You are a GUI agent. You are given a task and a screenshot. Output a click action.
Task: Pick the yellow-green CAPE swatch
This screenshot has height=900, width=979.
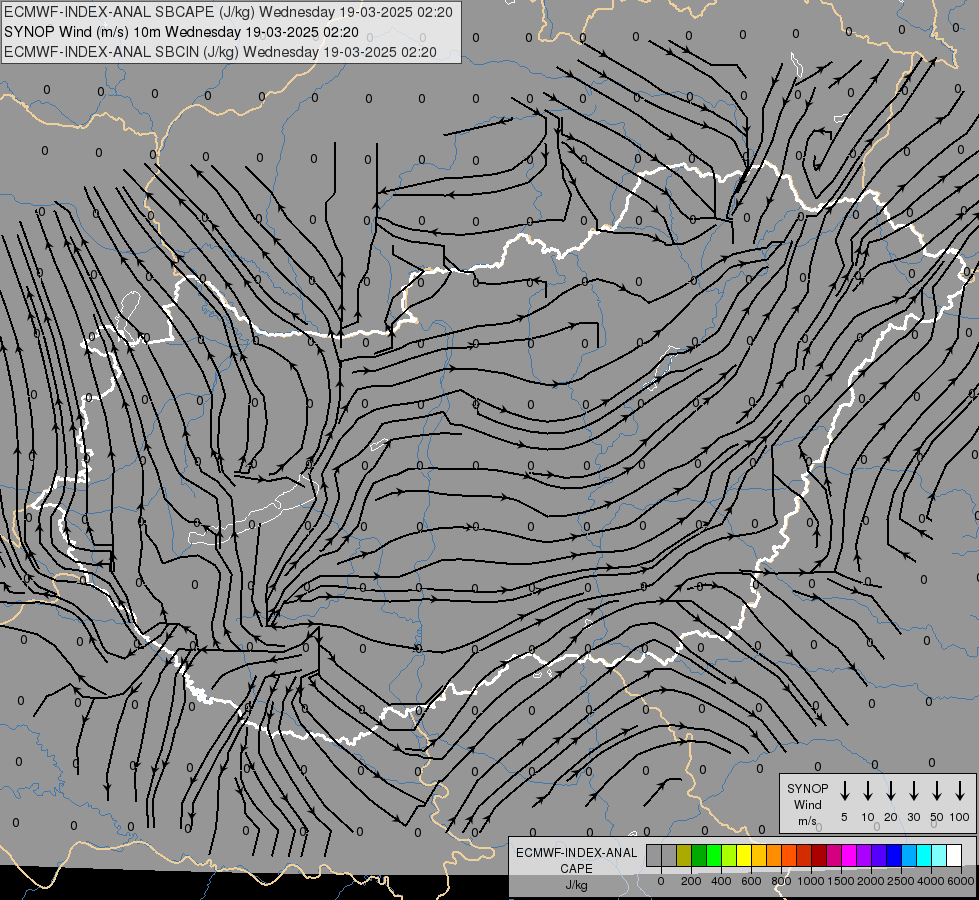click(729, 855)
